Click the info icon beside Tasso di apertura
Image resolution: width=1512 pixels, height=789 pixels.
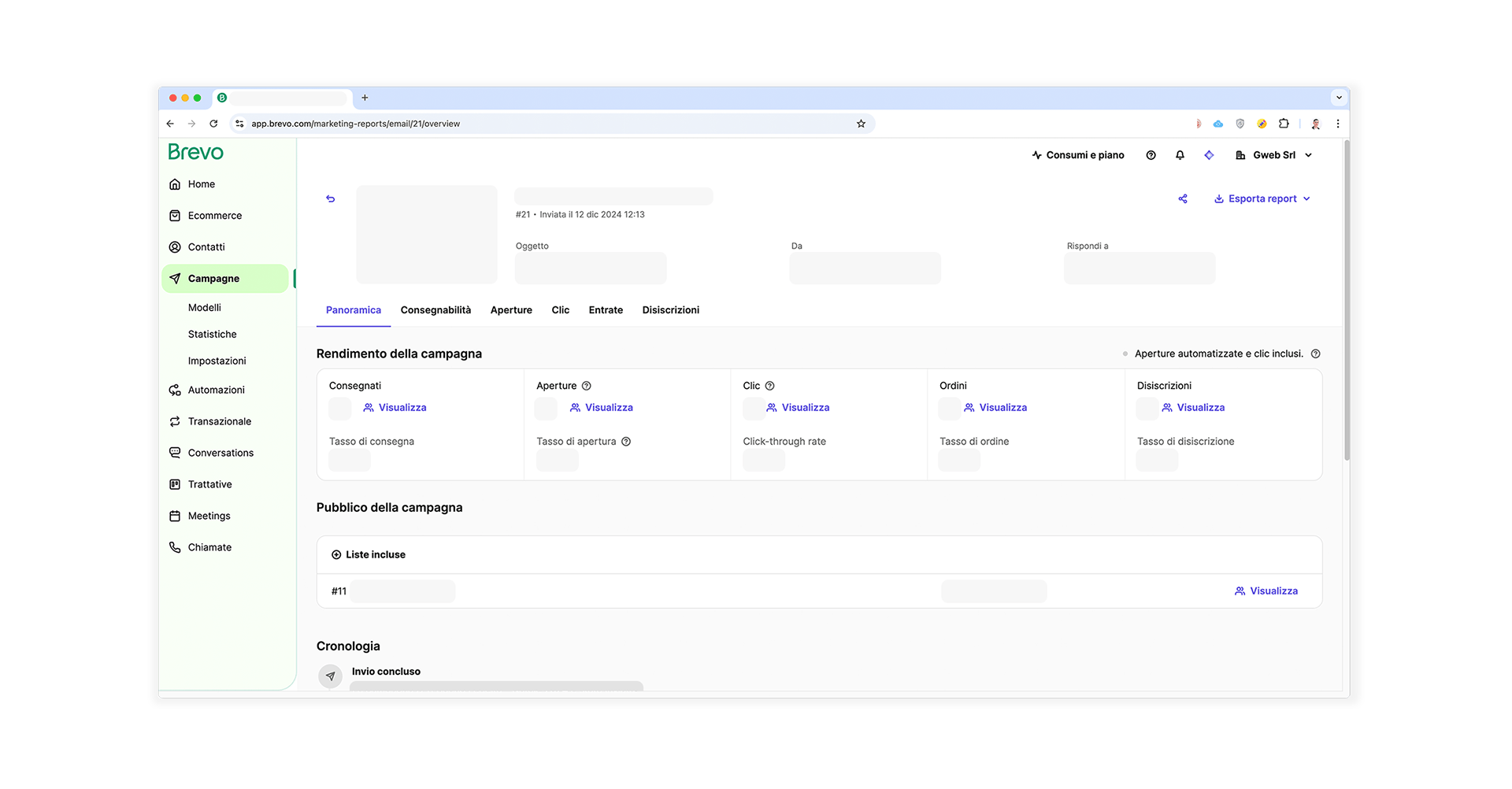626,442
